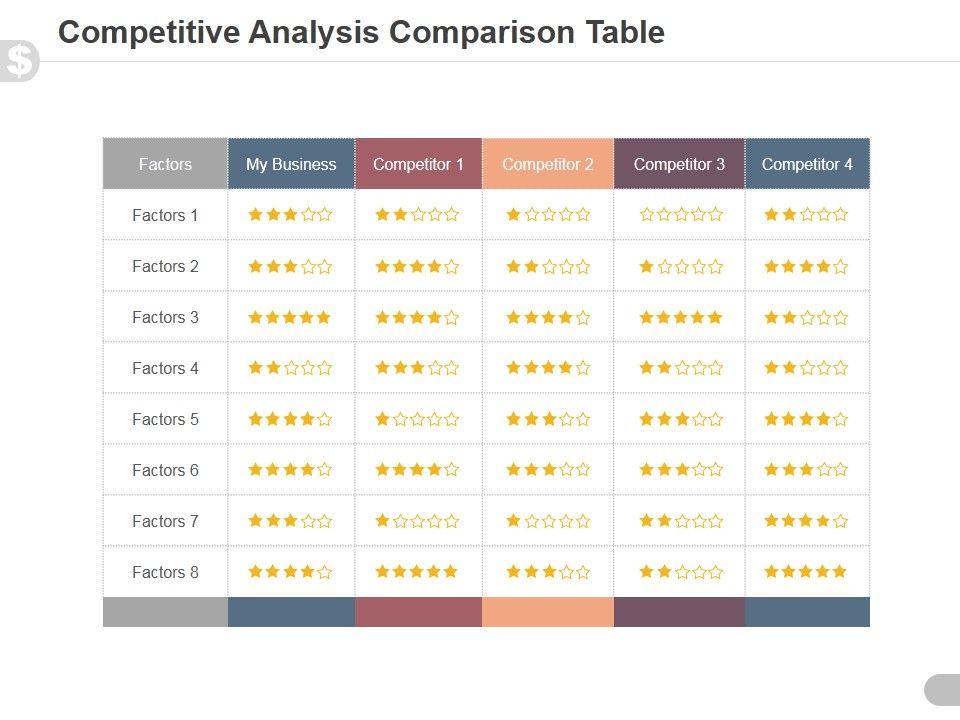Click the Competitor 2 star rating for Factors 4

(x=548, y=368)
